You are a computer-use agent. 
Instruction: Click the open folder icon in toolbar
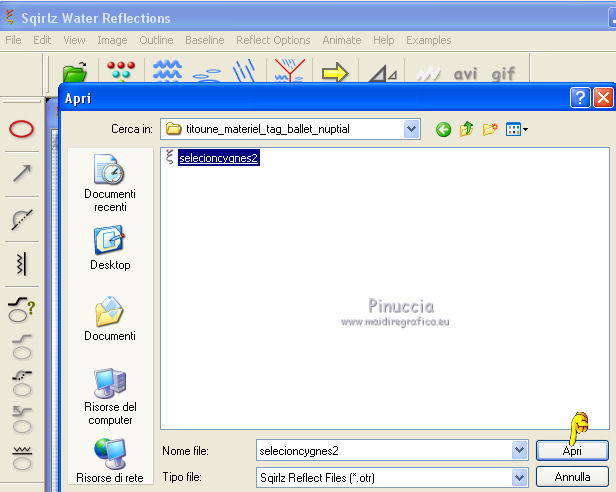(x=75, y=72)
